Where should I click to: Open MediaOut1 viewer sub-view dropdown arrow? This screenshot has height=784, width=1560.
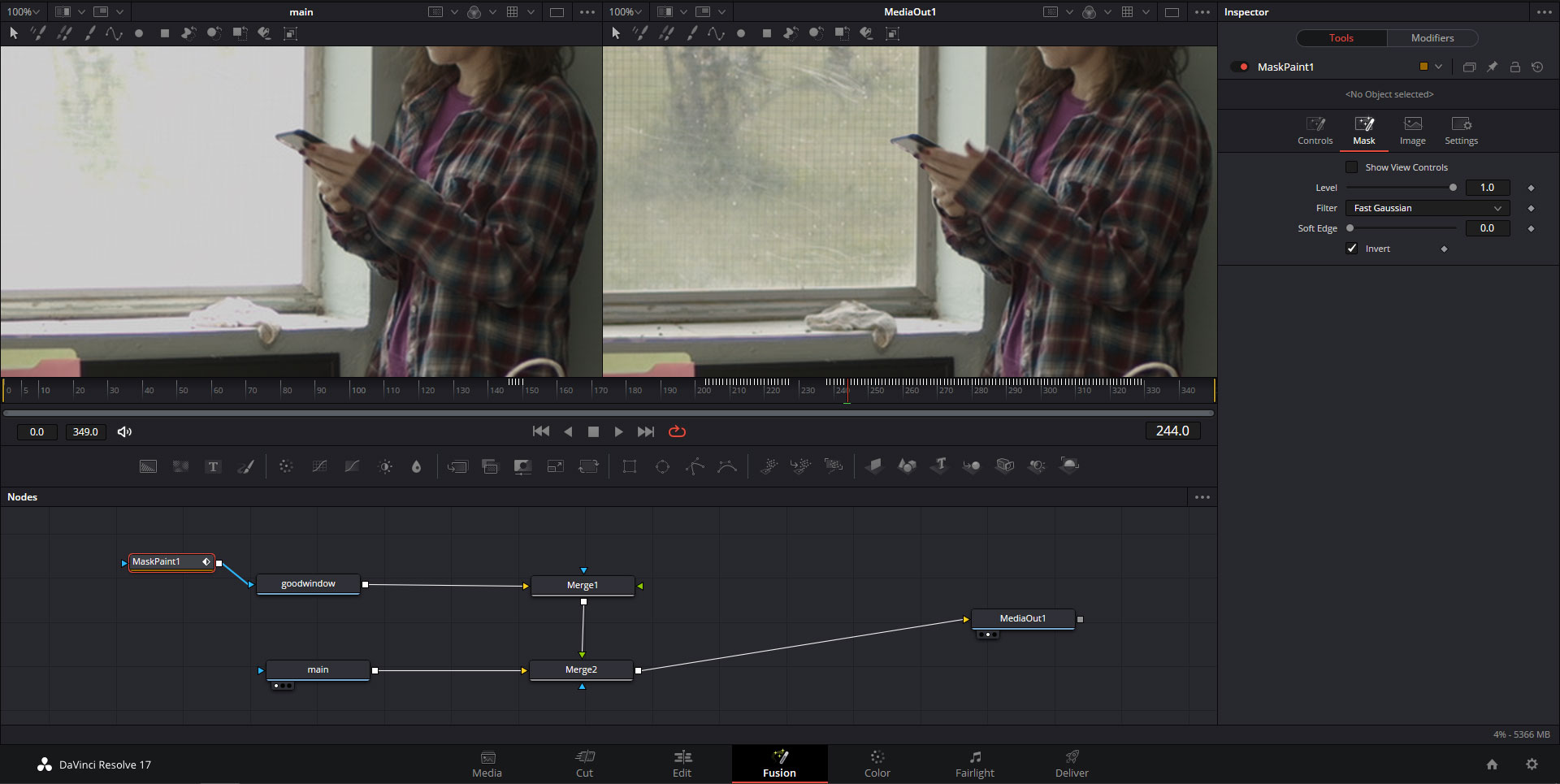[x=721, y=12]
